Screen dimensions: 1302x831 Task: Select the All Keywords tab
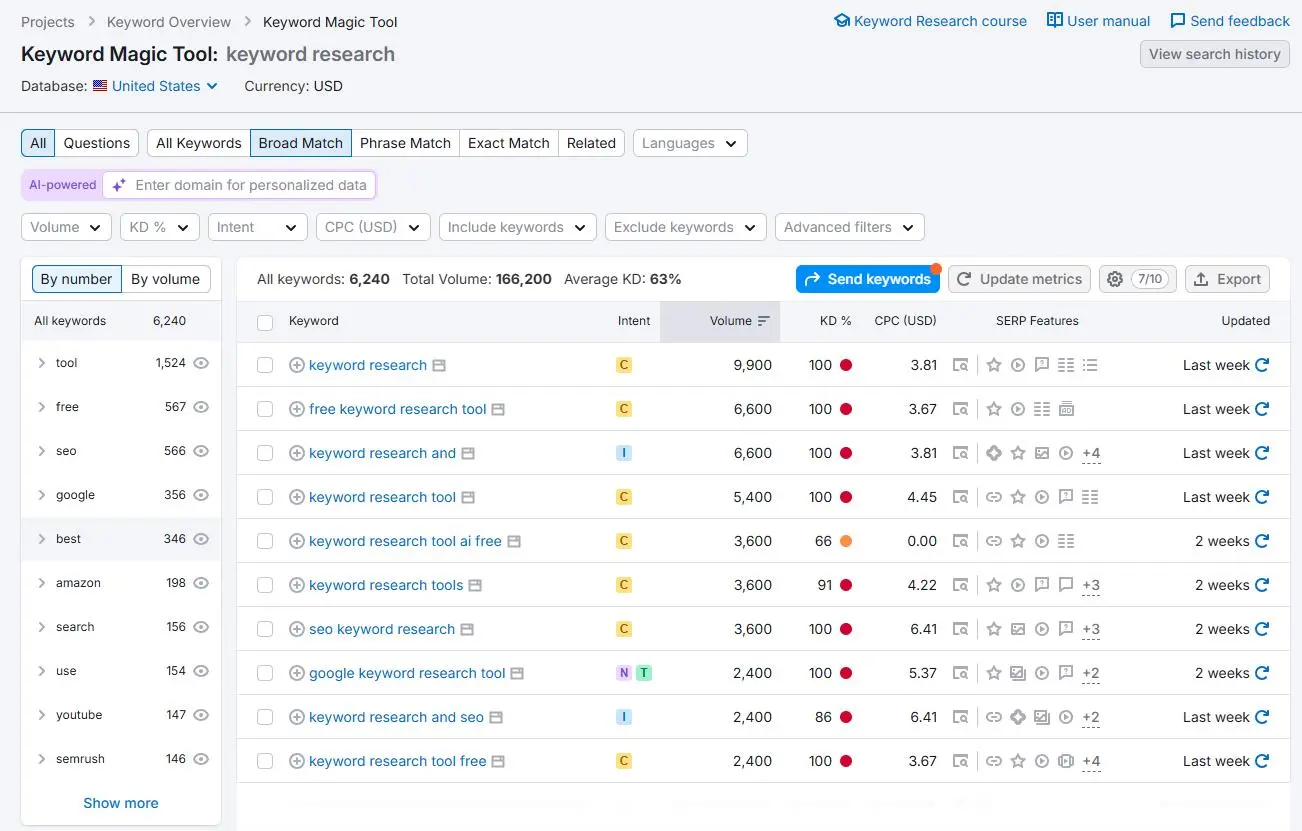pyautogui.click(x=199, y=143)
